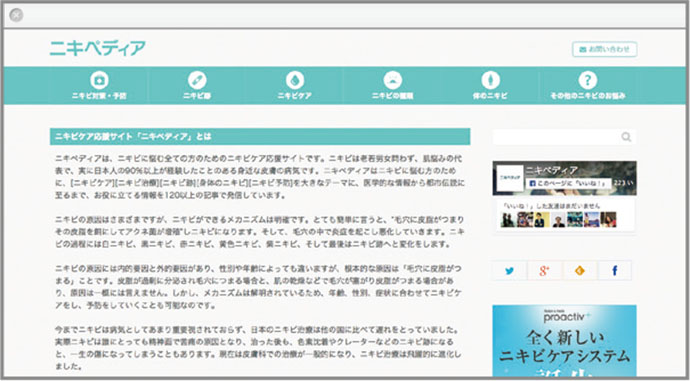Click the paragraph starting 今までニキビは病気として

pos(258,348)
